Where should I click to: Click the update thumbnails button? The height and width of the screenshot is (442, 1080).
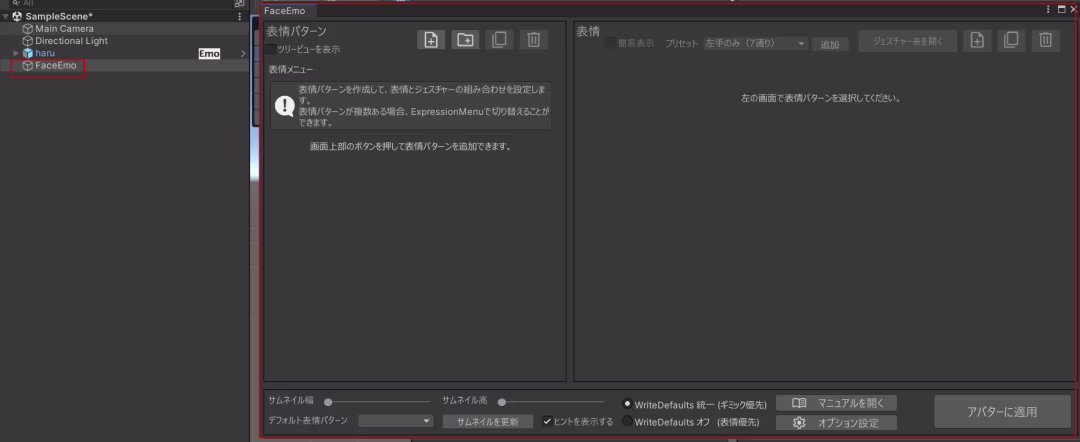click(489, 421)
